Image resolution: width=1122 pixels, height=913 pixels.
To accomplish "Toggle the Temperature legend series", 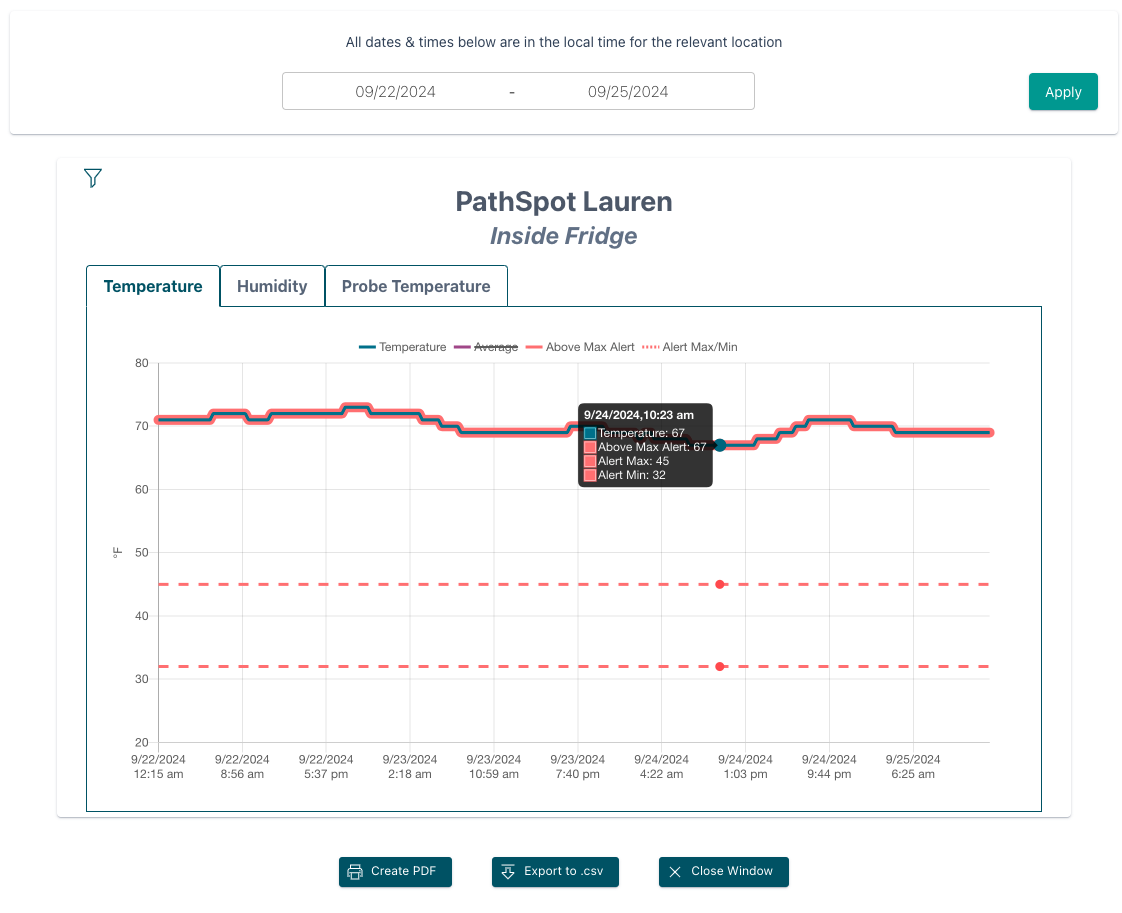I will 402,347.
